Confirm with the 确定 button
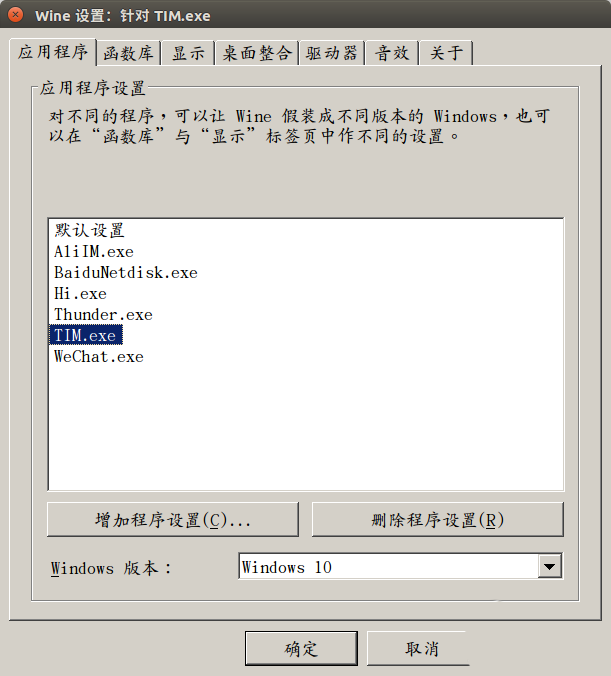The width and height of the screenshot is (611, 676). point(301,648)
